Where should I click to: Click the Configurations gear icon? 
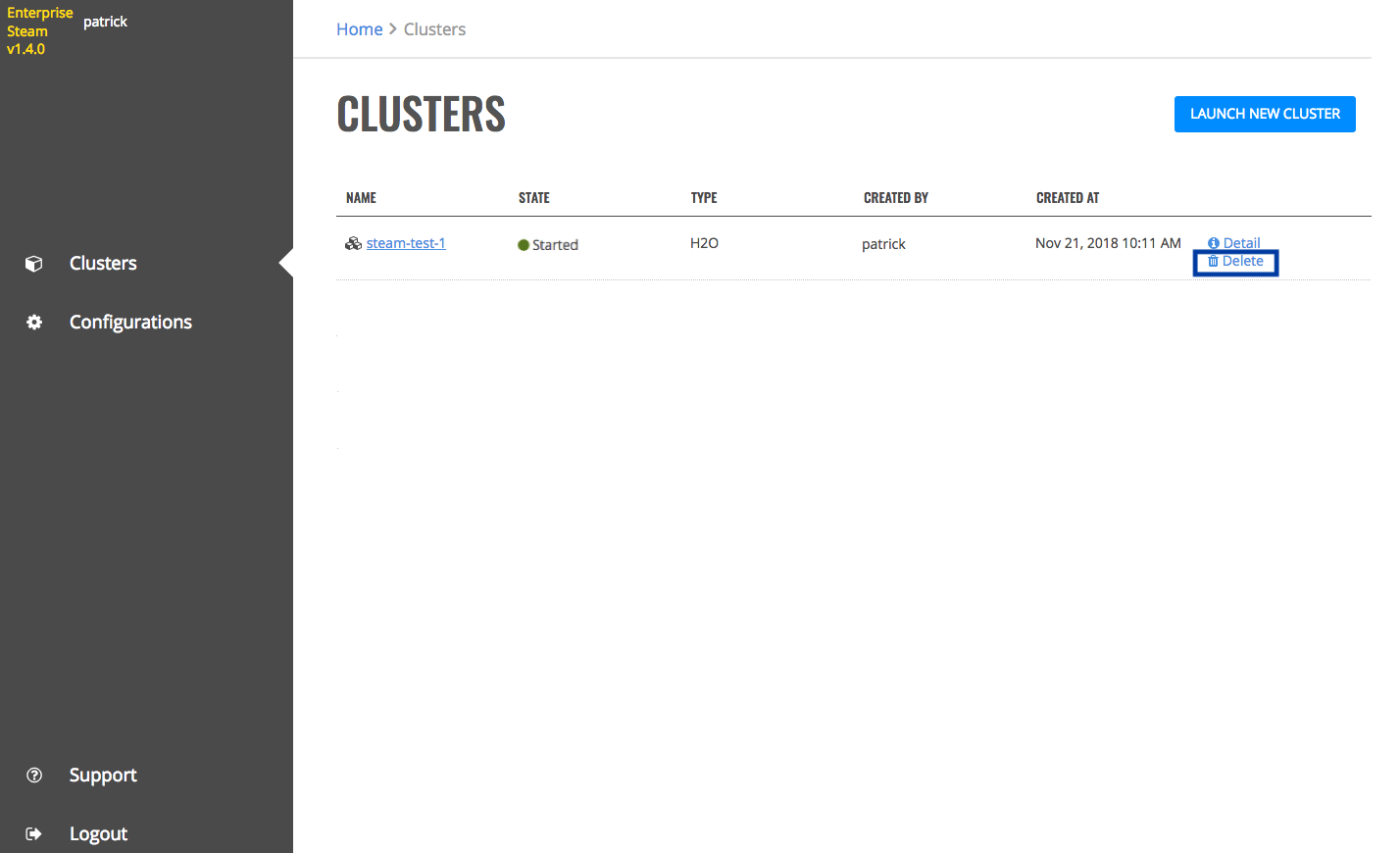tap(34, 323)
